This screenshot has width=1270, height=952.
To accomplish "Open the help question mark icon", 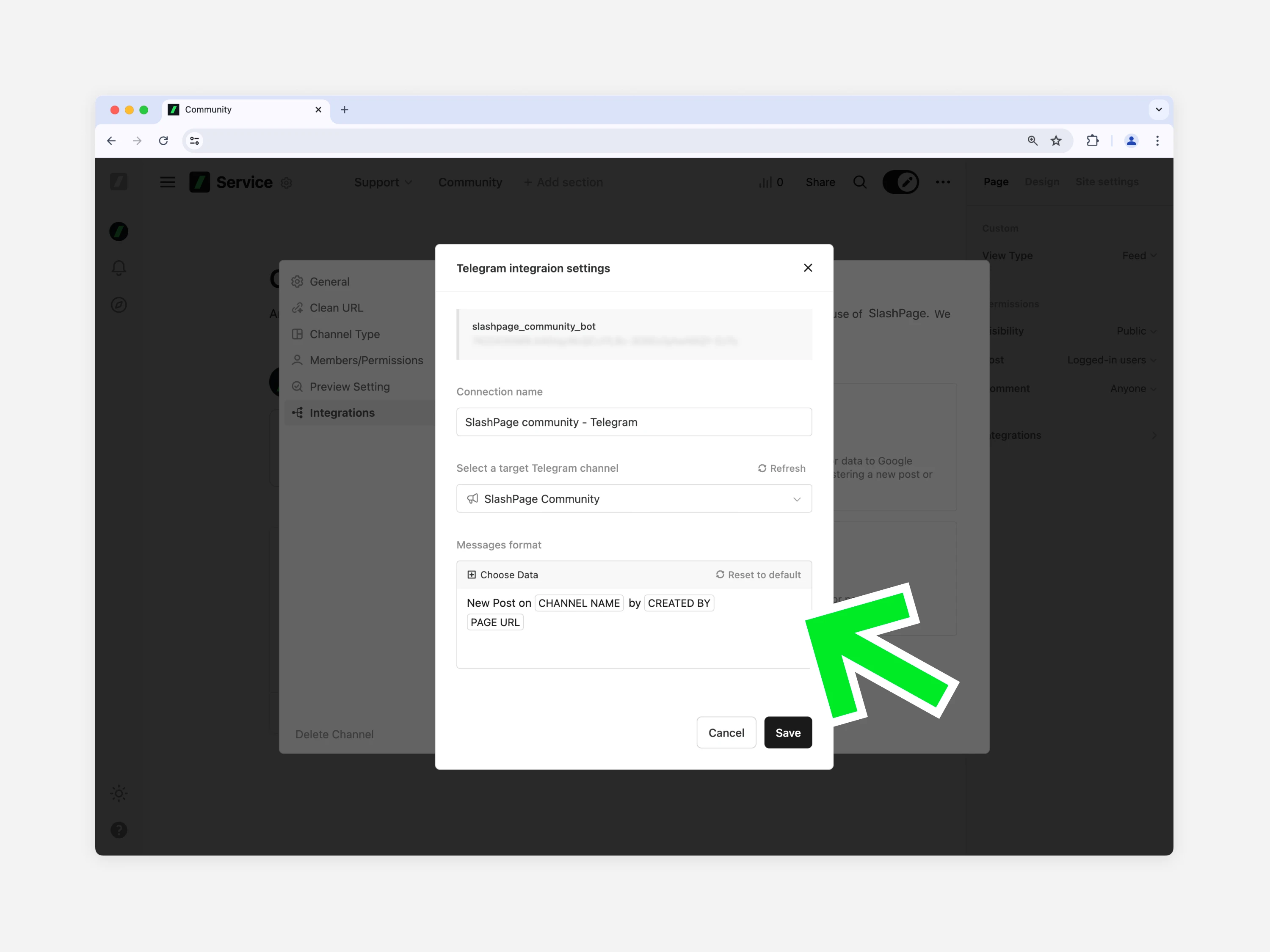I will 119,830.
